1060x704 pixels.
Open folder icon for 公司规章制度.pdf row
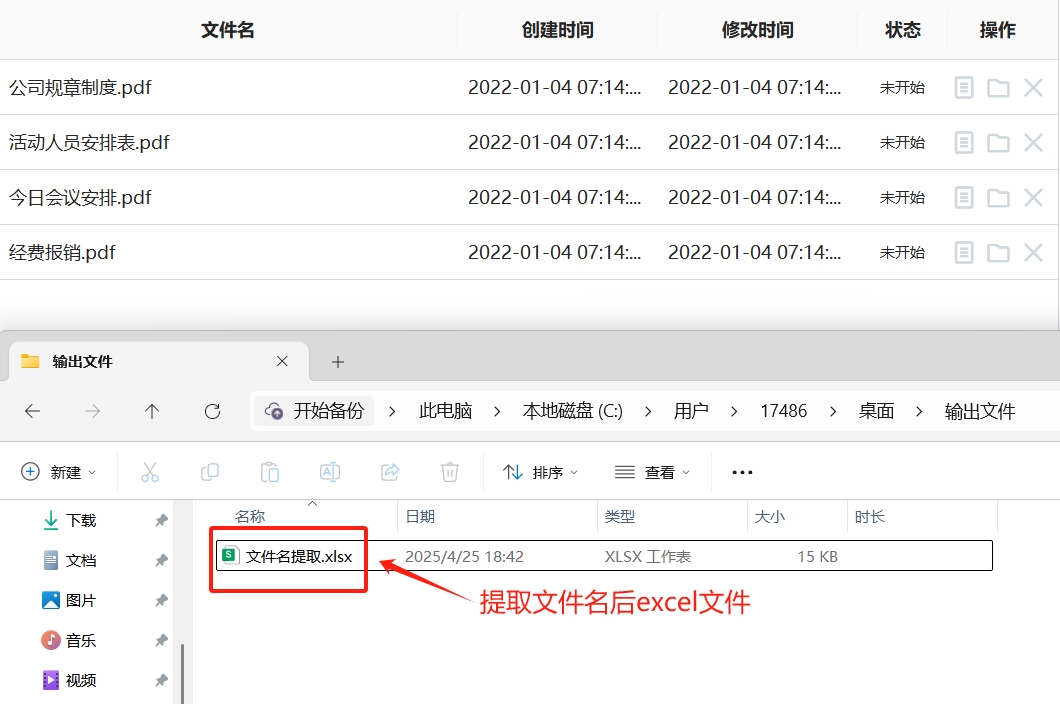(x=998, y=88)
